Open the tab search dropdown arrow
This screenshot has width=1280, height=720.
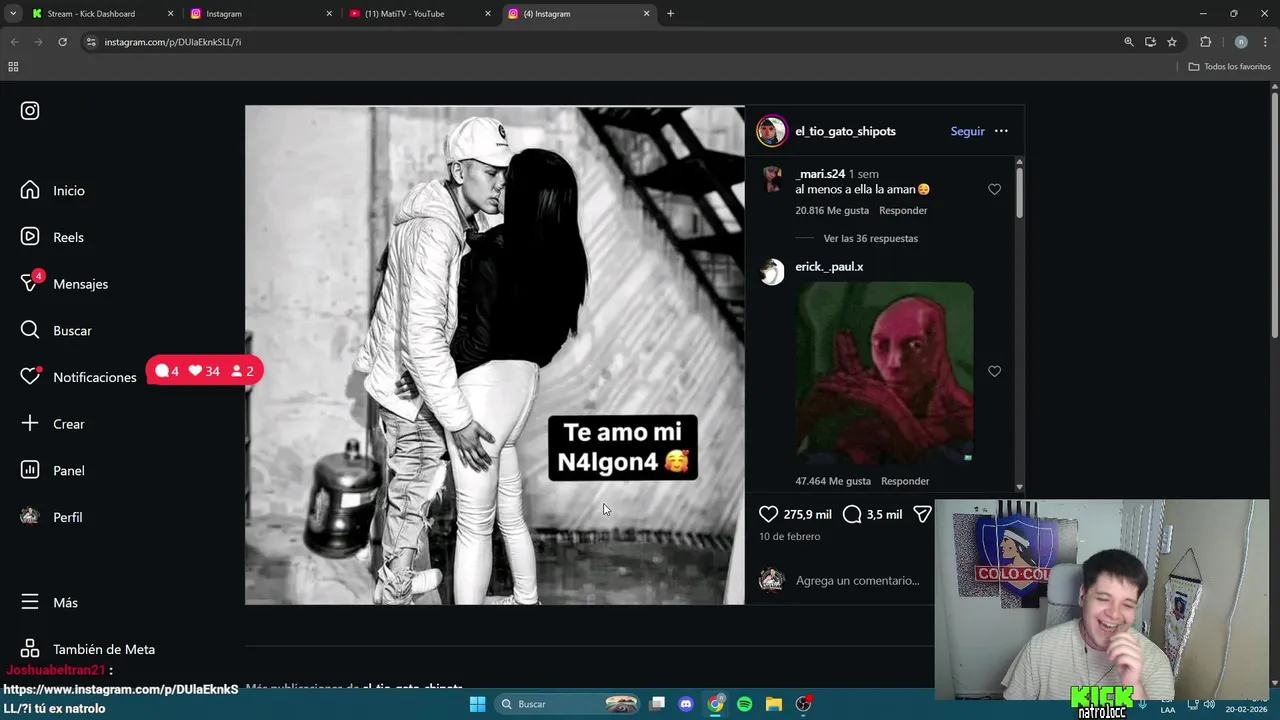(x=12, y=14)
